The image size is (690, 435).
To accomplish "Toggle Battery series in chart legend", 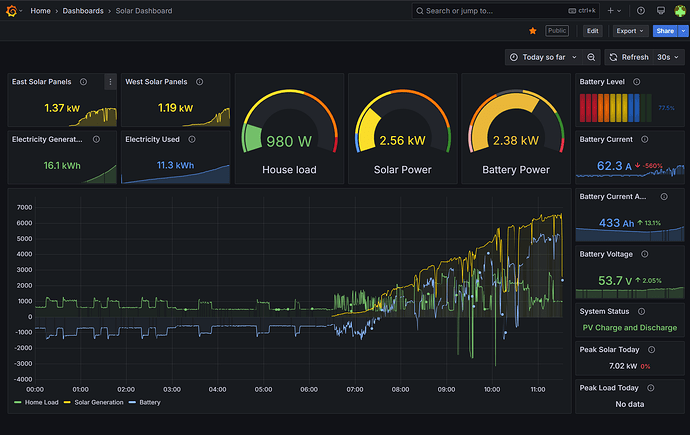I will pyautogui.click(x=150, y=402).
